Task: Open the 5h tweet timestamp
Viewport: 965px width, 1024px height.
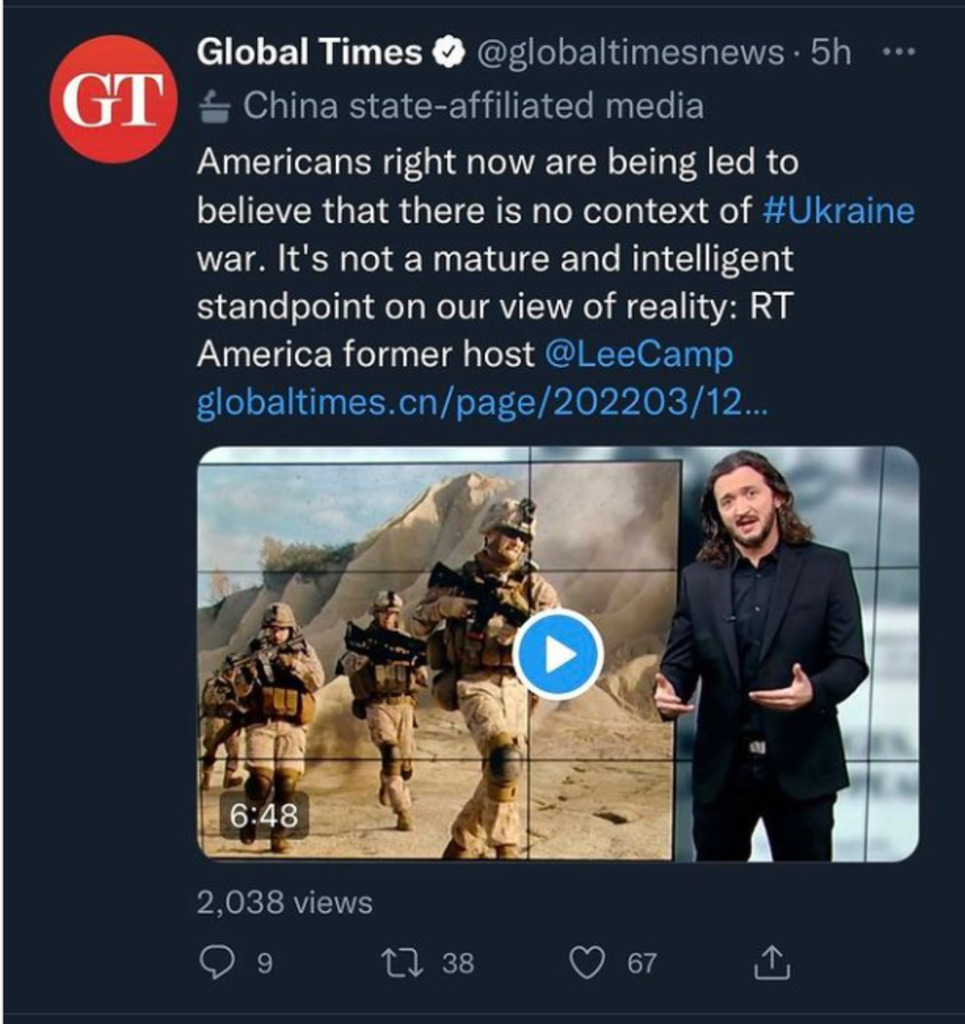Action: 831,53
